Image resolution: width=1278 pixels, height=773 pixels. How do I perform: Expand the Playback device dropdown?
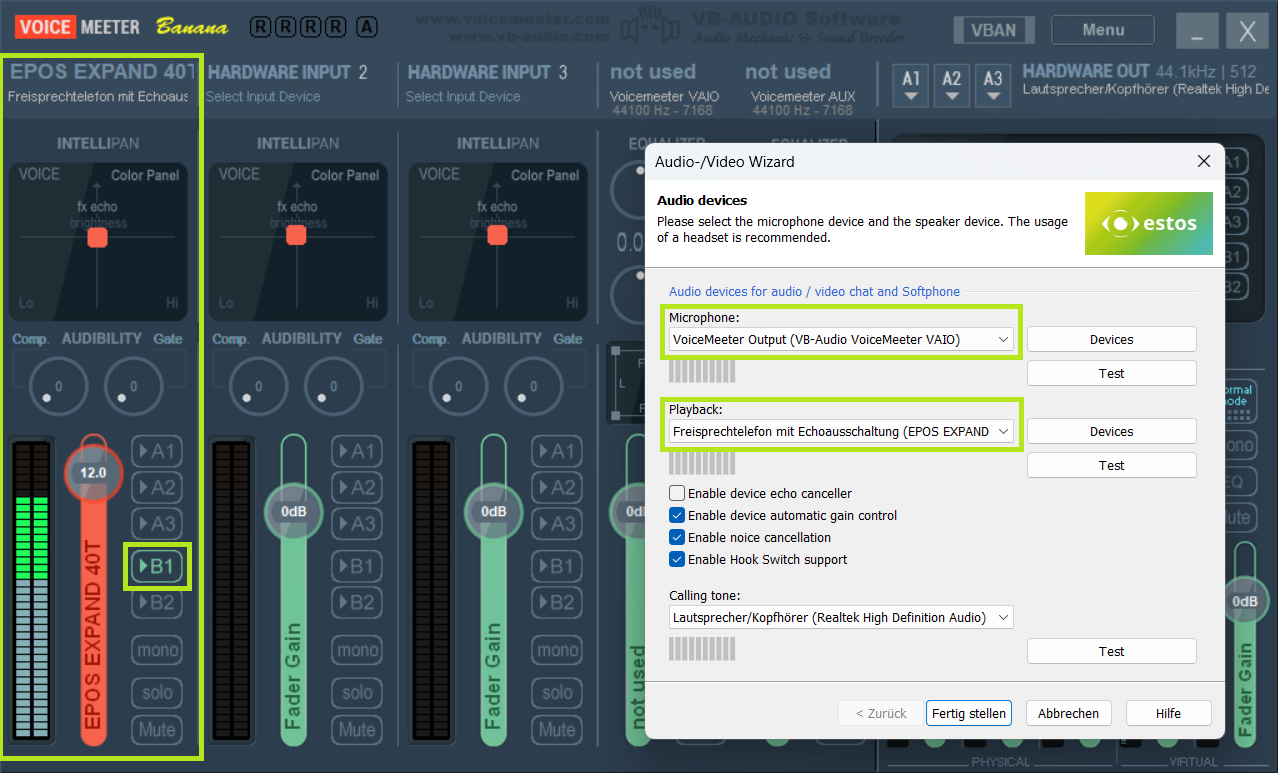tap(841, 432)
